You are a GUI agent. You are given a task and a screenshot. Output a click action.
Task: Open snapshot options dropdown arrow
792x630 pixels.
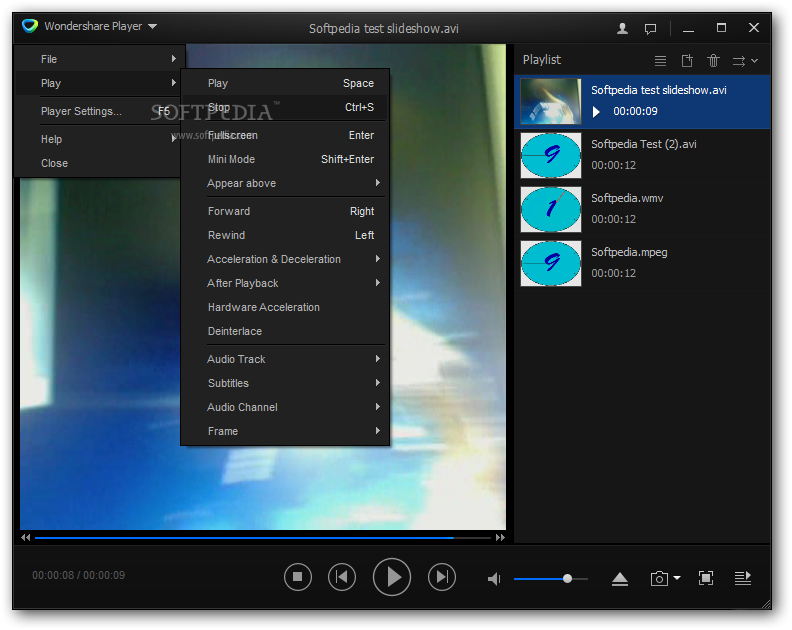point(677,577)
